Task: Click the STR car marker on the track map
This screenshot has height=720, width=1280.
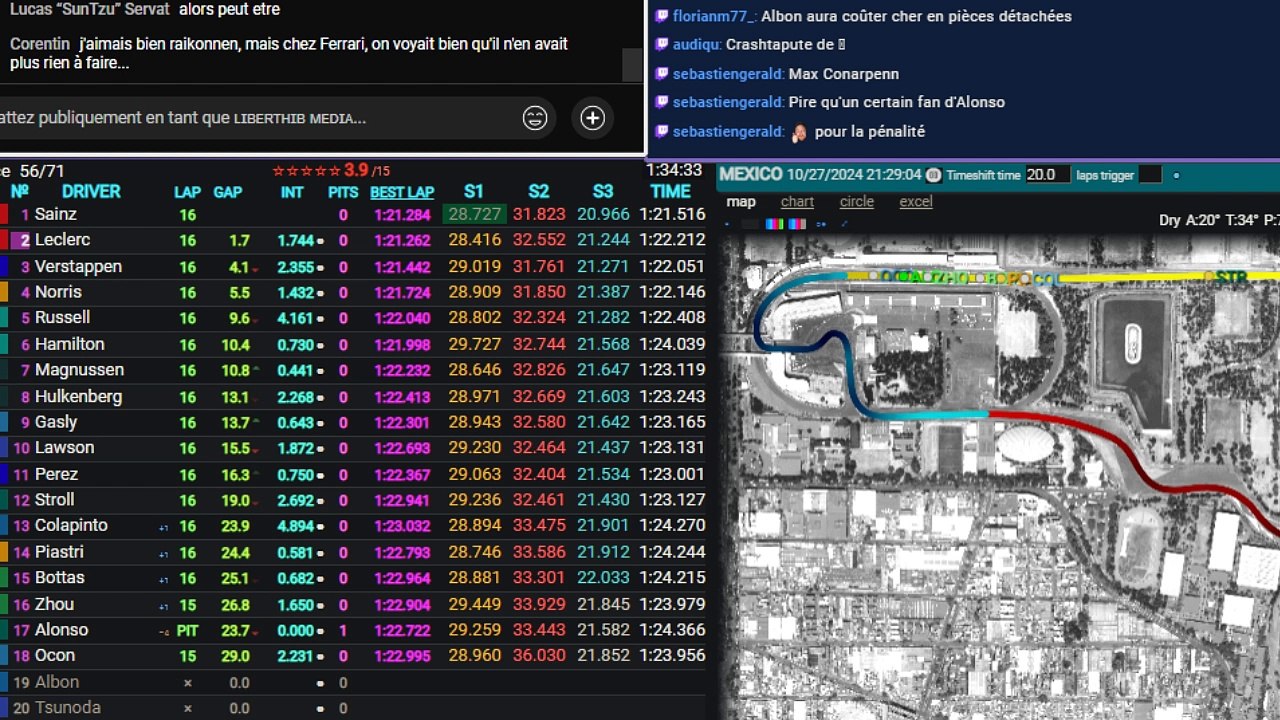Action: (1232, 277)
